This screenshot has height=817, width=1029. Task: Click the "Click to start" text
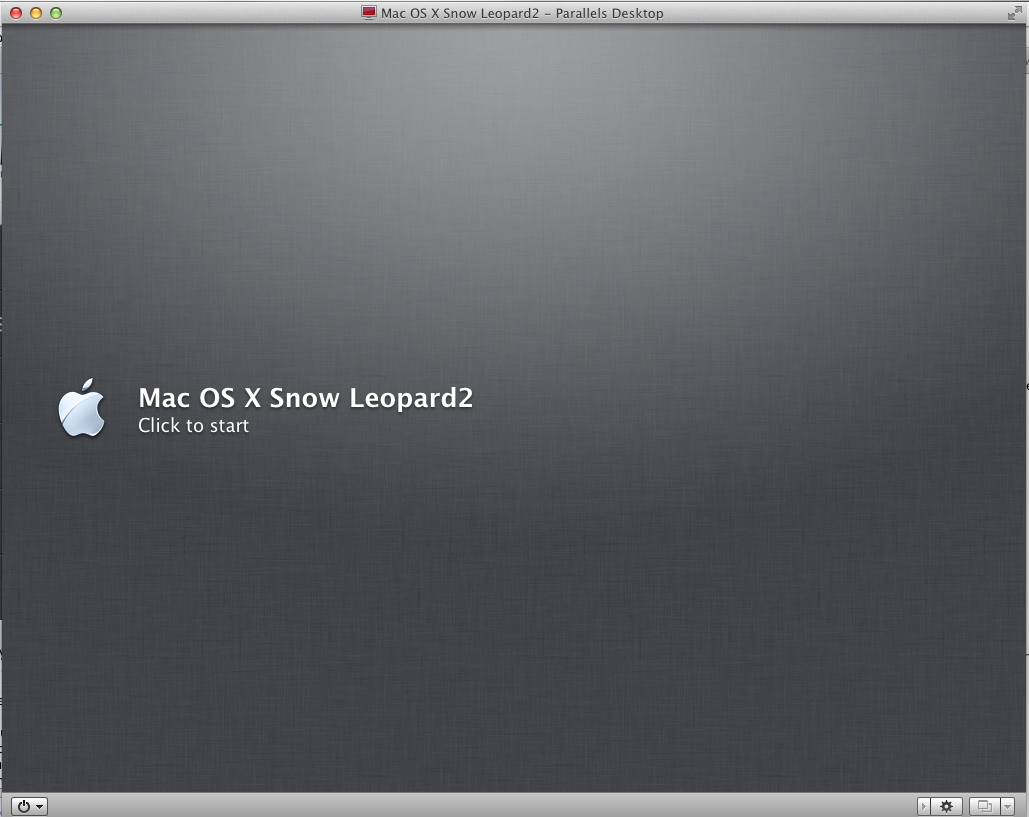coord(193,425)
